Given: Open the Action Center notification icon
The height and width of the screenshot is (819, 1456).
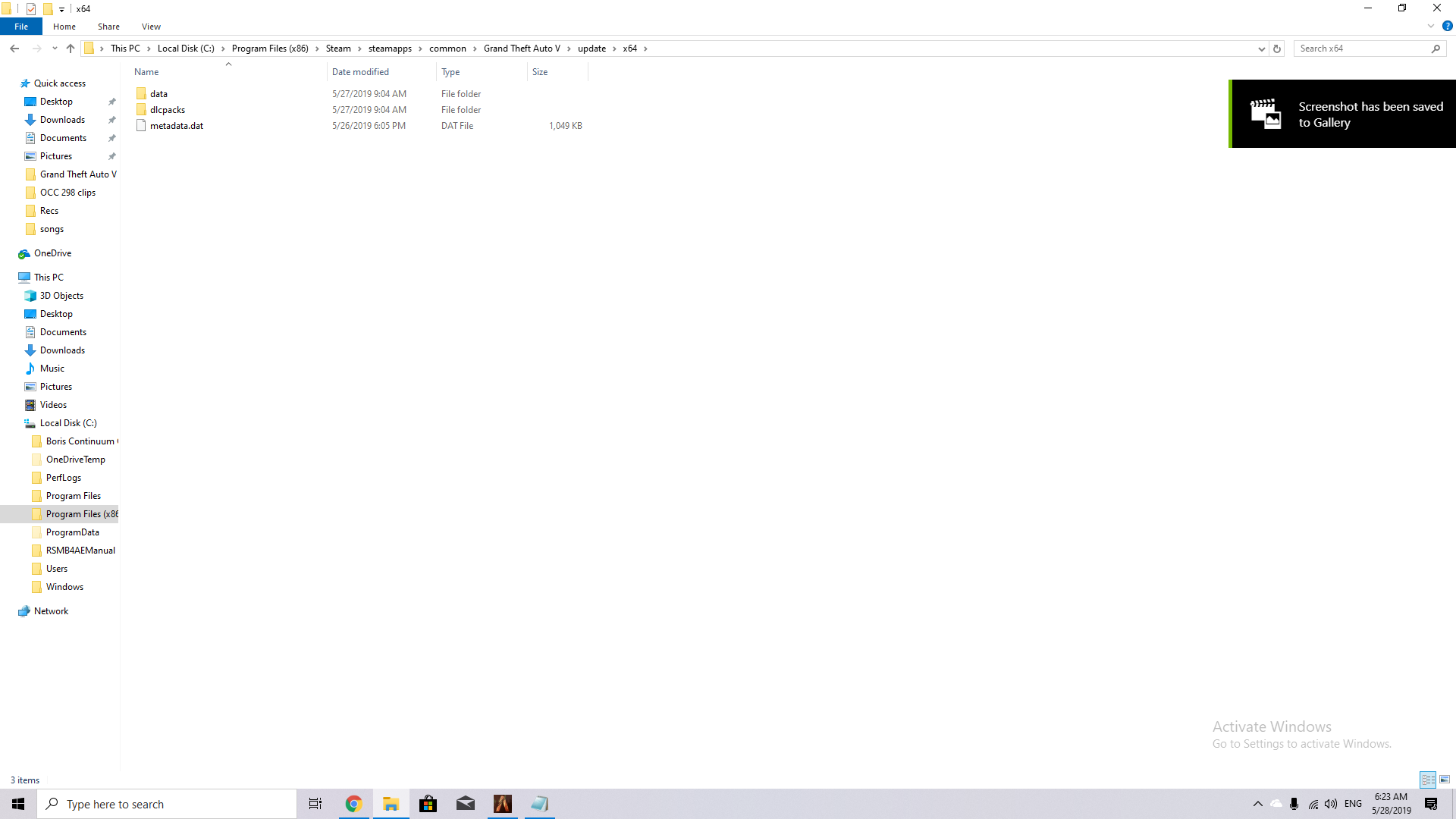Looking at the screenshot, I should [x=1431, y=804].
